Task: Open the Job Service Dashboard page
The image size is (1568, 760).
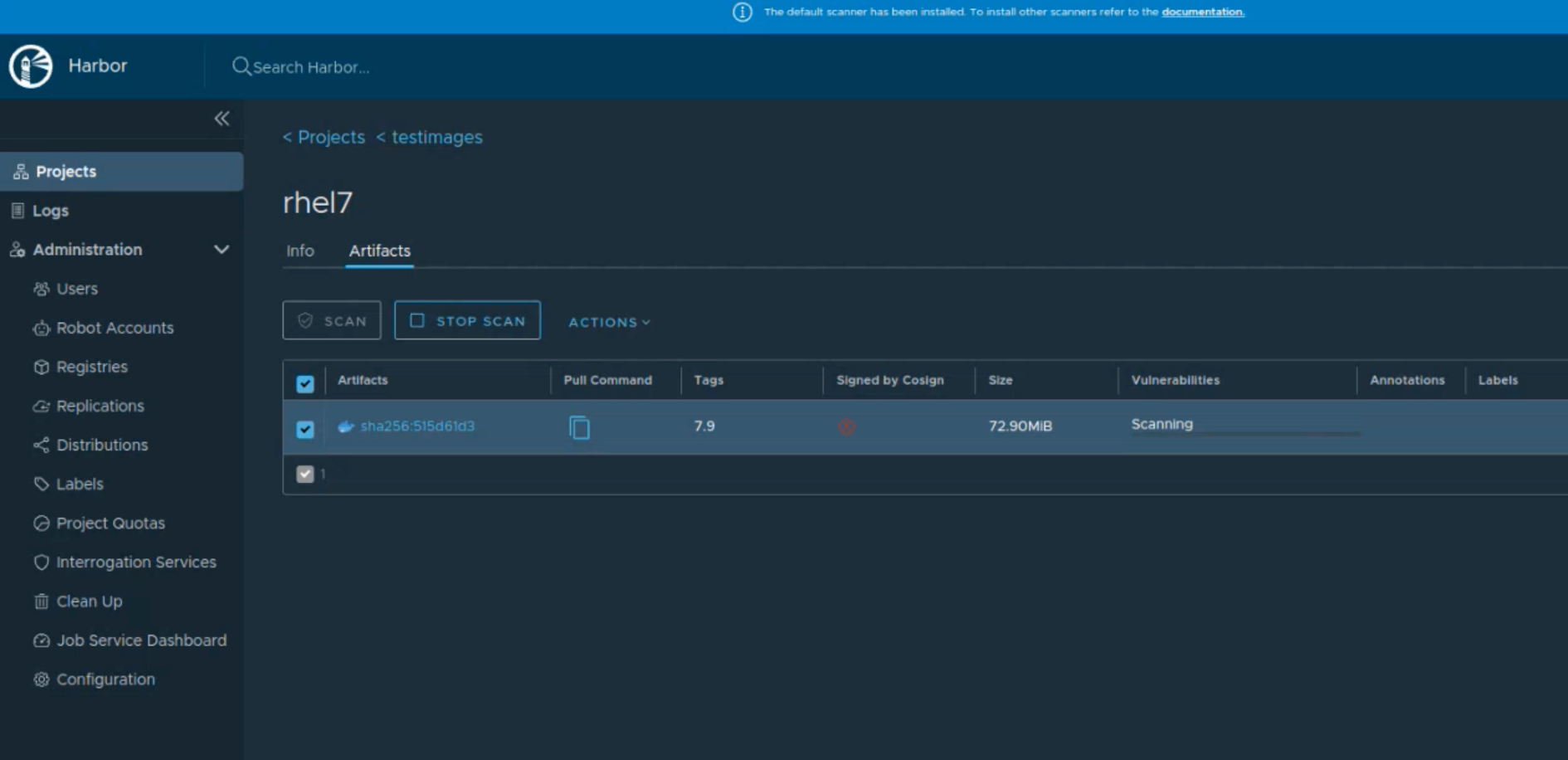Action: 141,641
